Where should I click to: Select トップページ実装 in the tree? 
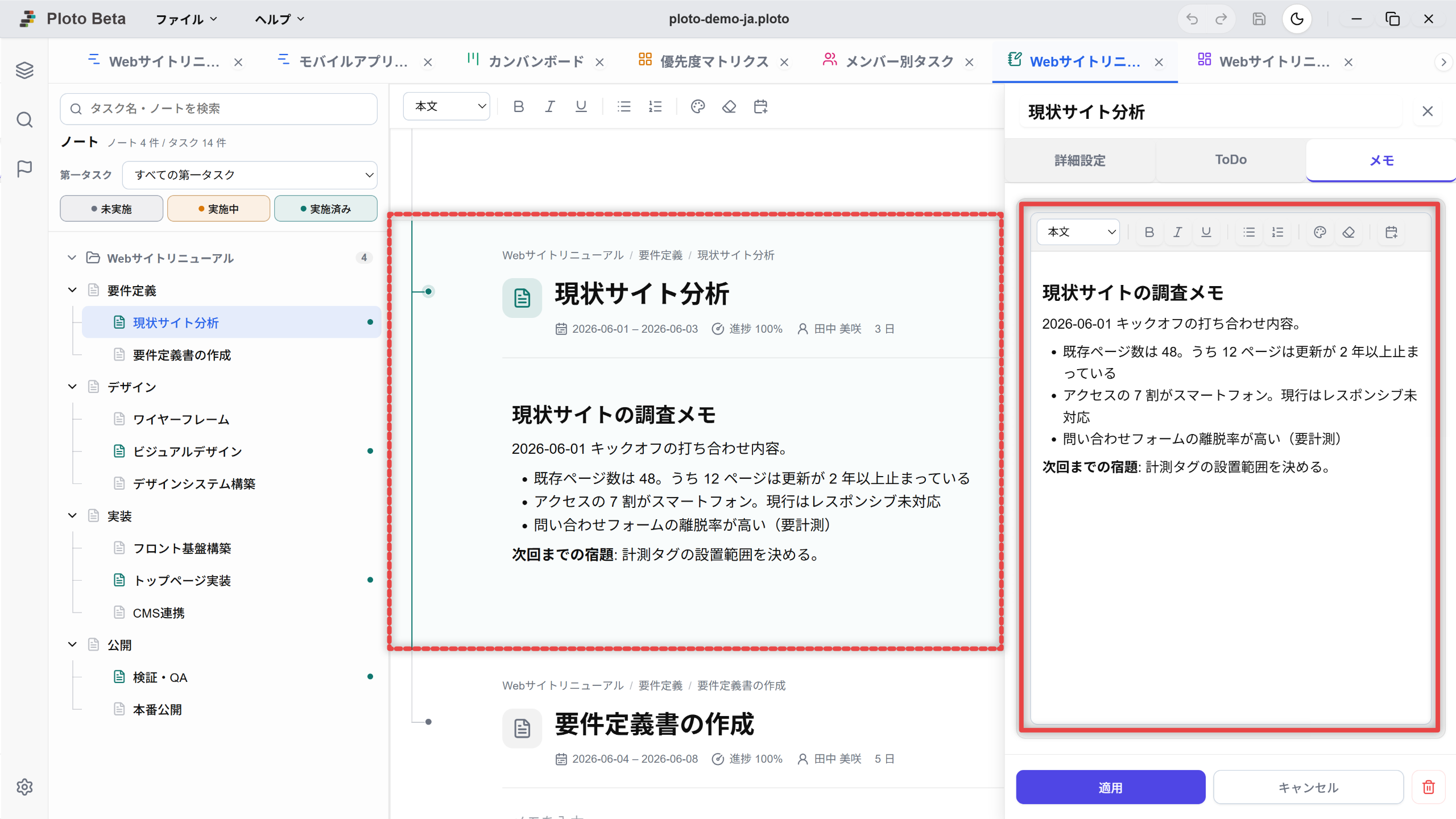tap(231, 580)
